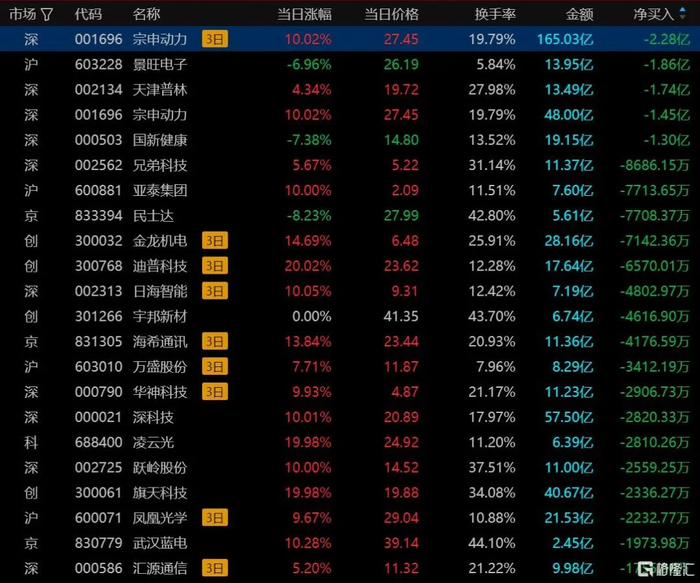Screen dimensions: 700x583
Task: Select stock name 万盛股份
Action: (x=160, y=366)
